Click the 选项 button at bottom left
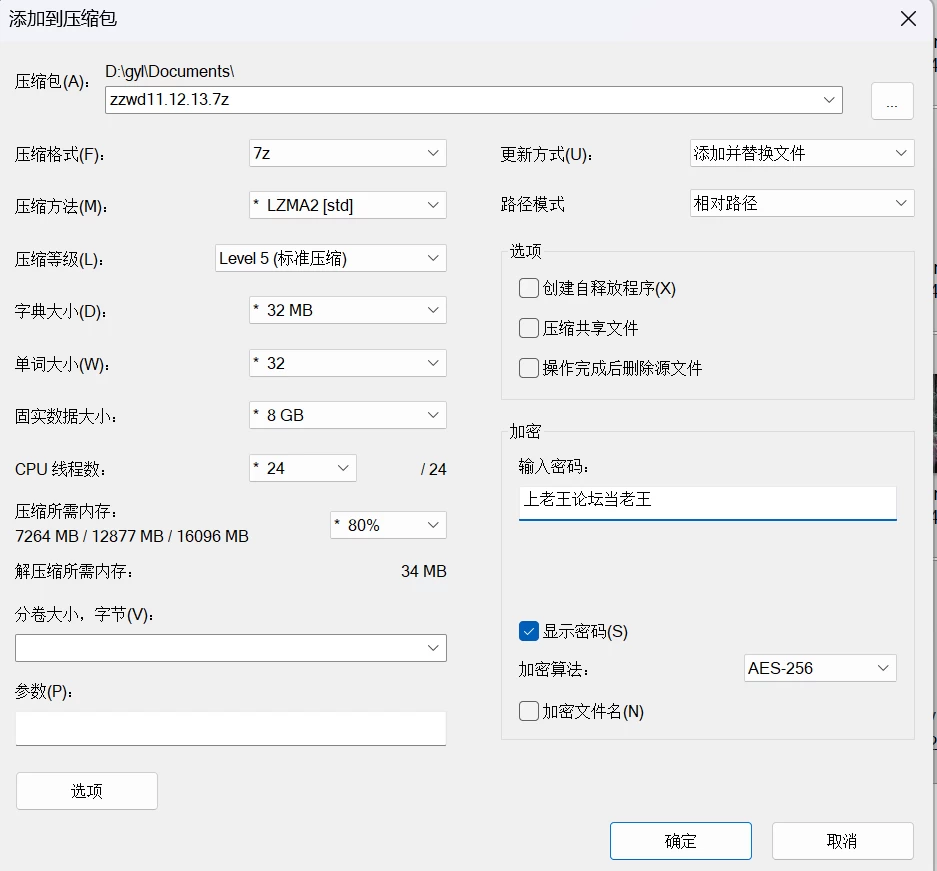Image resolution: width=937 pixels, height=871 pixels. click(x=87, y=791)
